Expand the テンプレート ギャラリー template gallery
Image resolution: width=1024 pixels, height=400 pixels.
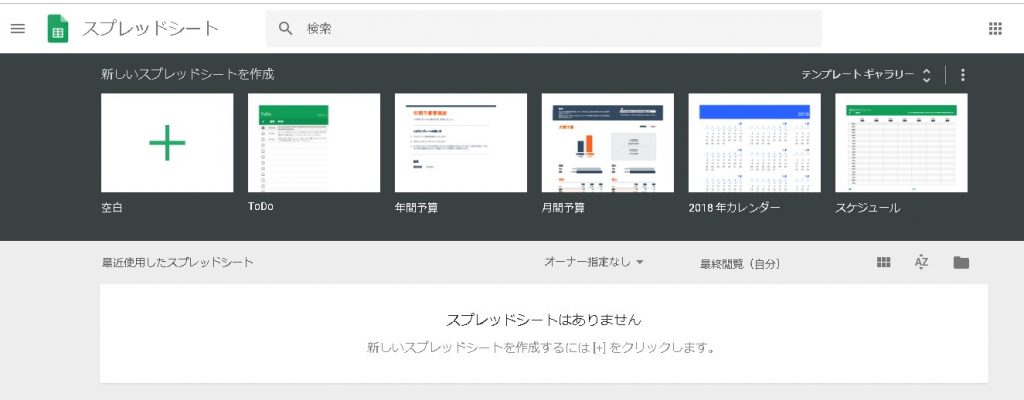pyautogui.click(x=866, y=75)
